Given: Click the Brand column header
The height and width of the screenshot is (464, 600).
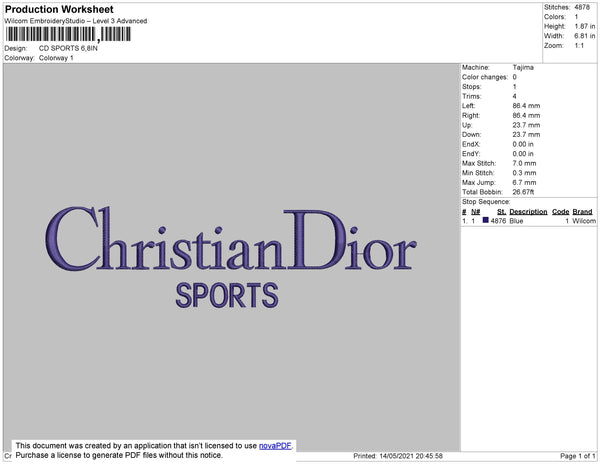Looking at the screenshot, I should (x=582, y=212).
